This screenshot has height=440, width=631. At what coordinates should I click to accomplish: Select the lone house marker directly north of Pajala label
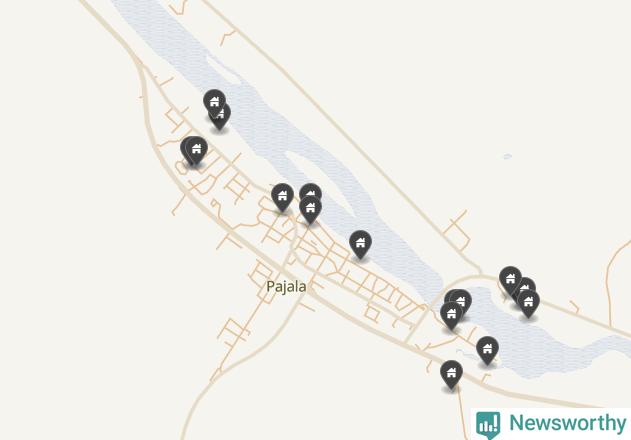point(283,196)
